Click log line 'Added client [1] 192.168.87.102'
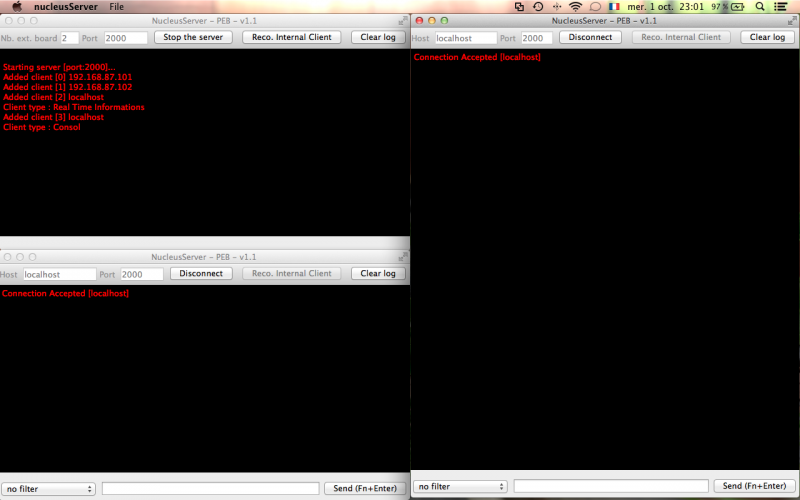The image size is (800, 500). (67, 87)
